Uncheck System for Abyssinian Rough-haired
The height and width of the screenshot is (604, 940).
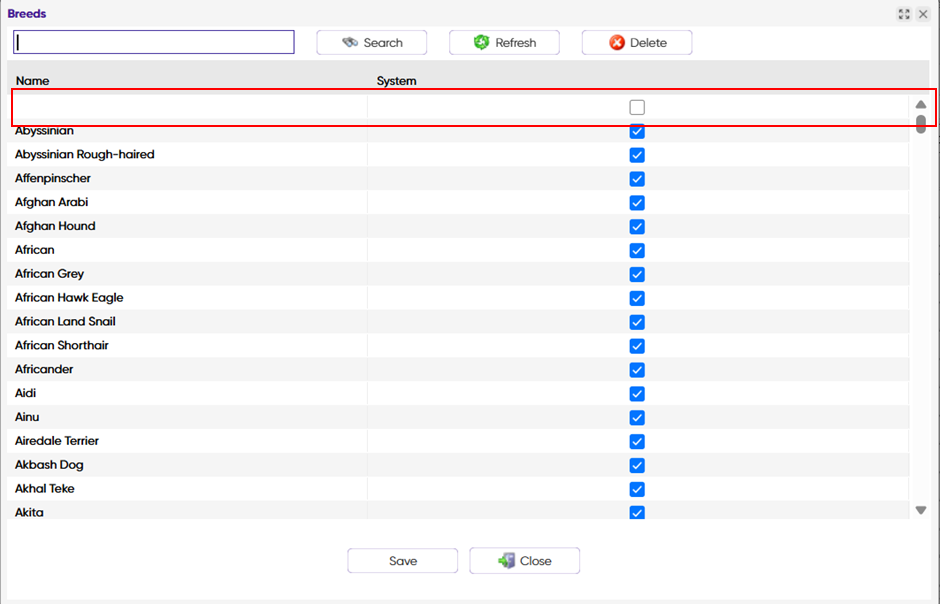pyautogui.click(x=637, y=155)
